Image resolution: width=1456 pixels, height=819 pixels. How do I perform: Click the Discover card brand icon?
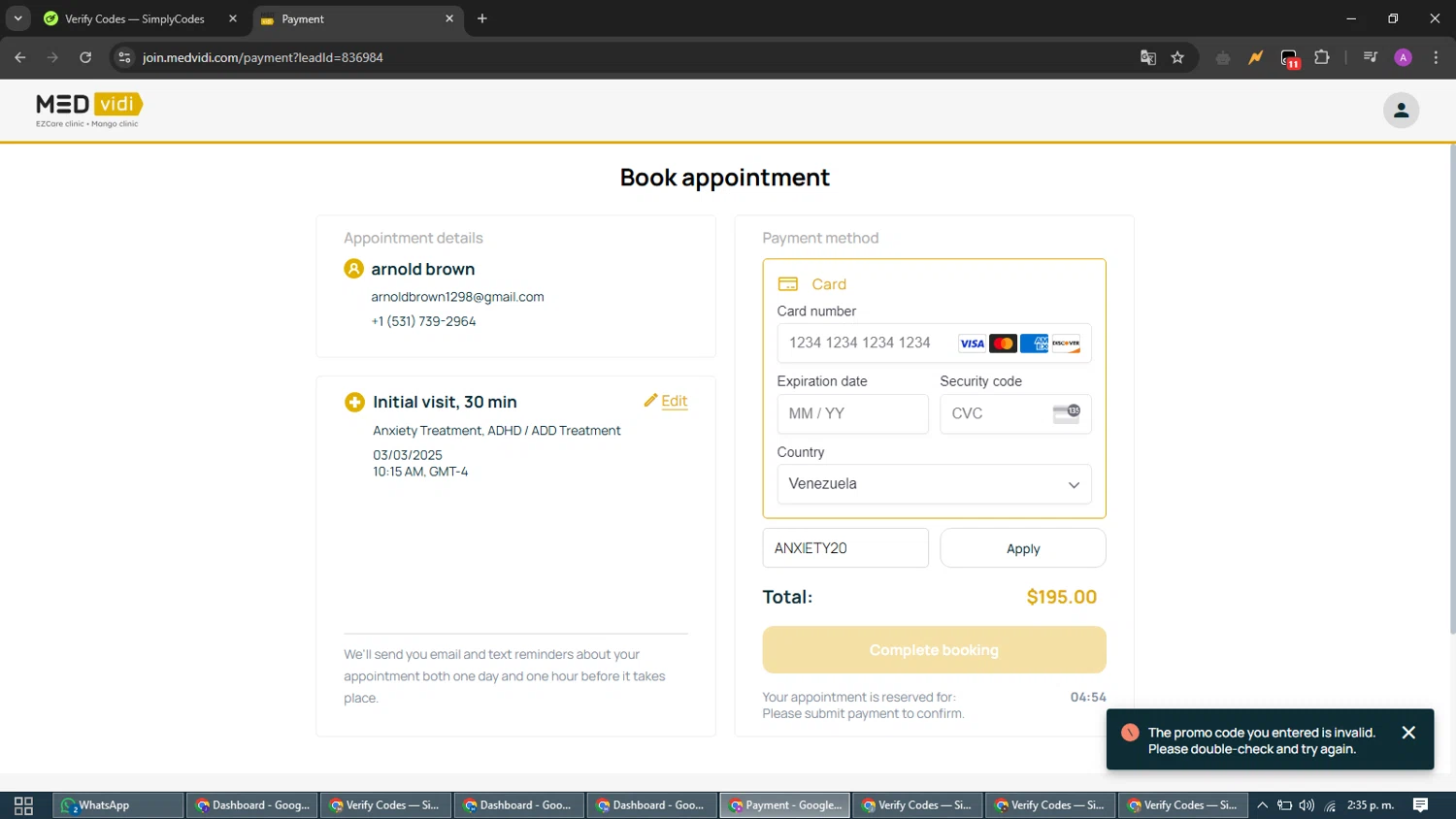pos(1066,344)
